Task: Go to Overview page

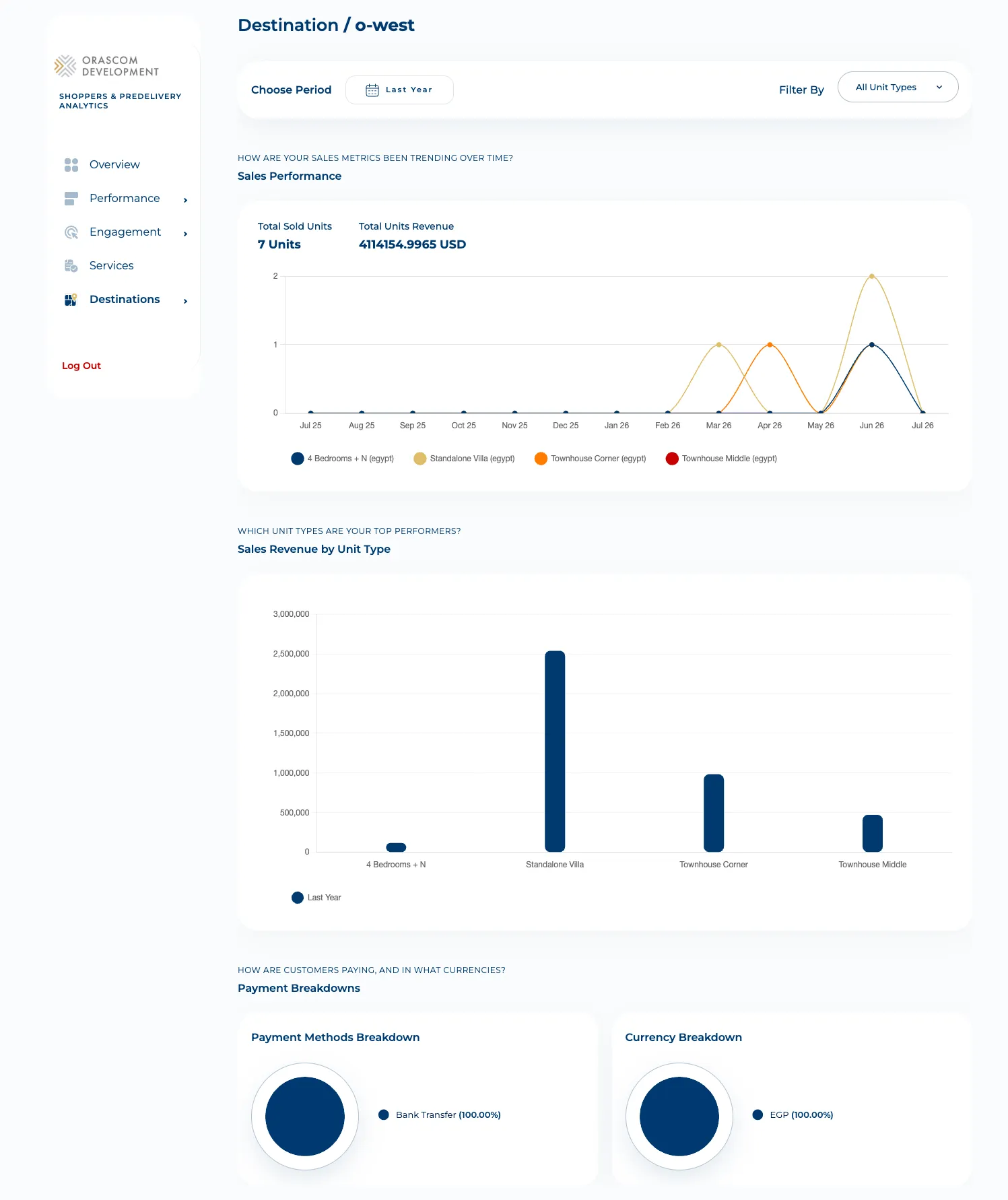Action: click(x=114, y=164)
